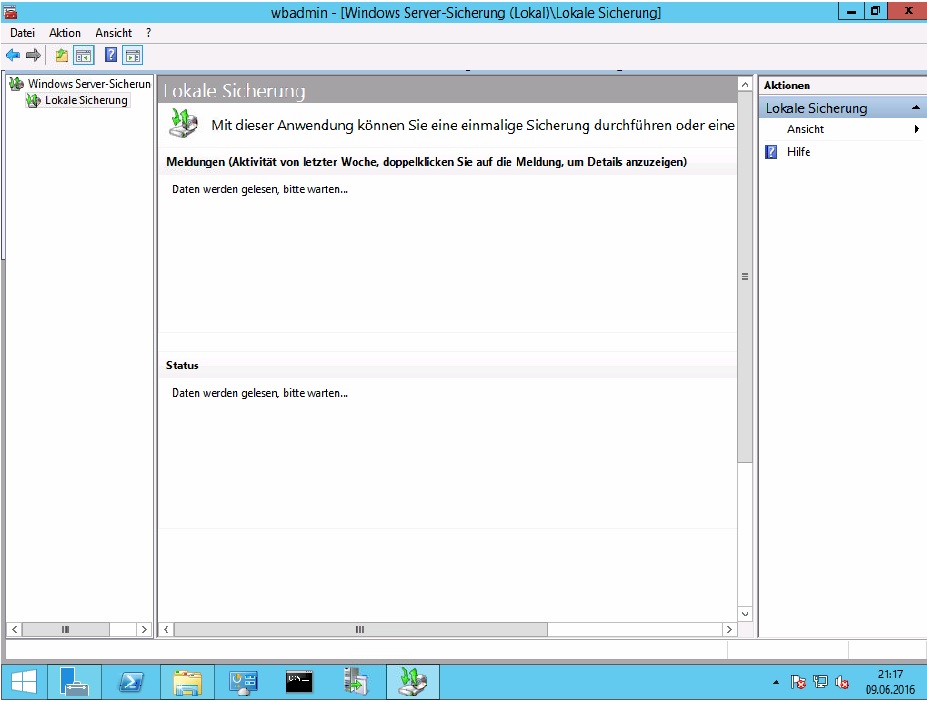Click the backup icon beside the description
The image size is (927, 702).
[x=184, y=123]
